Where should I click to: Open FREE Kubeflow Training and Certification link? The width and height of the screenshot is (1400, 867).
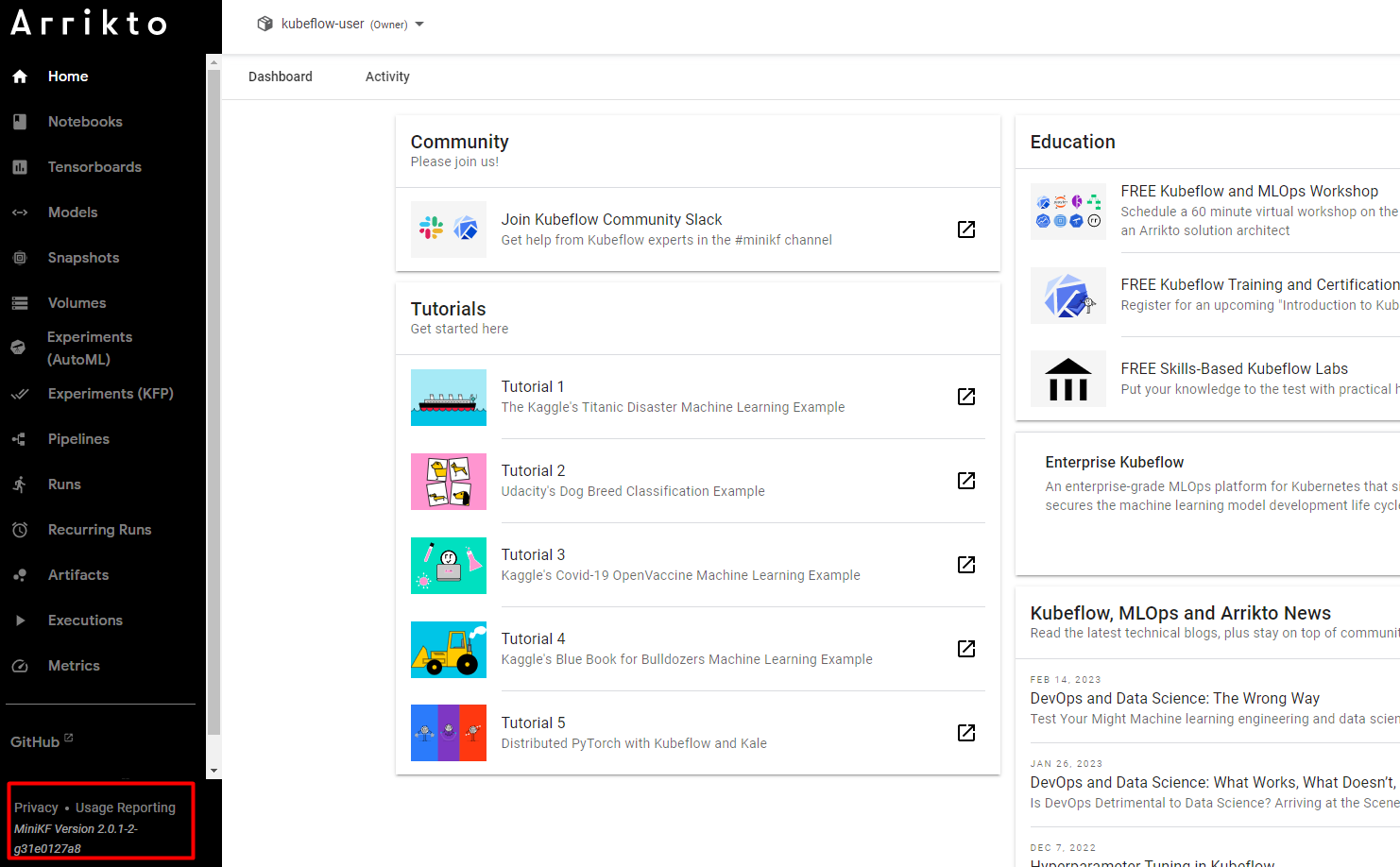(x=1260, y=284)
